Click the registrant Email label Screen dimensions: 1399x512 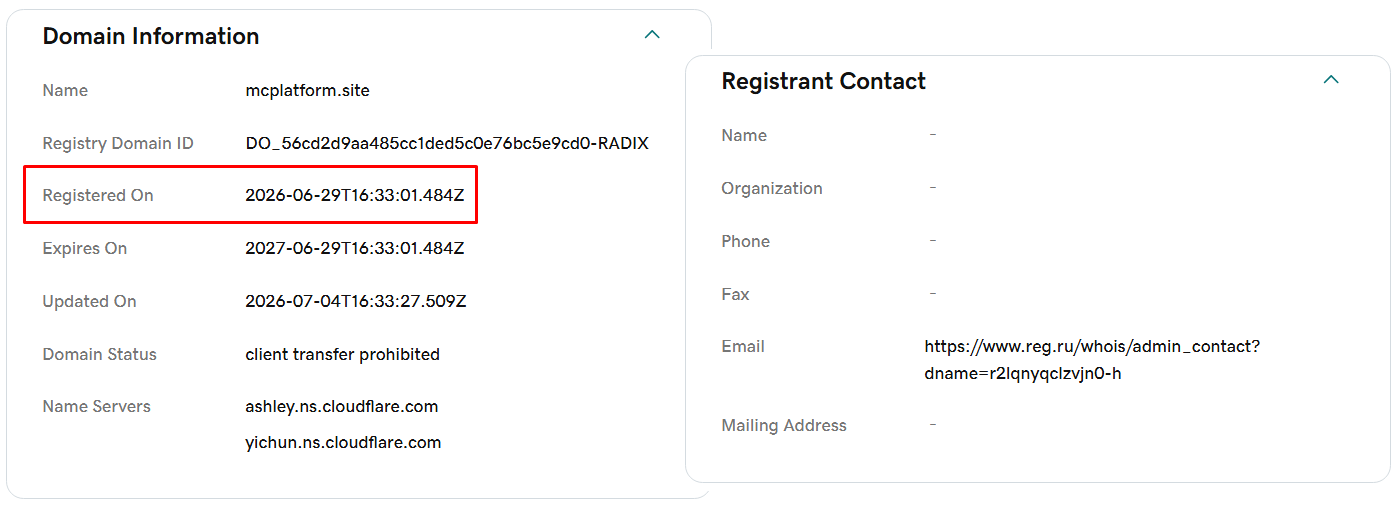pyautogui.click(x=743, y=346)
